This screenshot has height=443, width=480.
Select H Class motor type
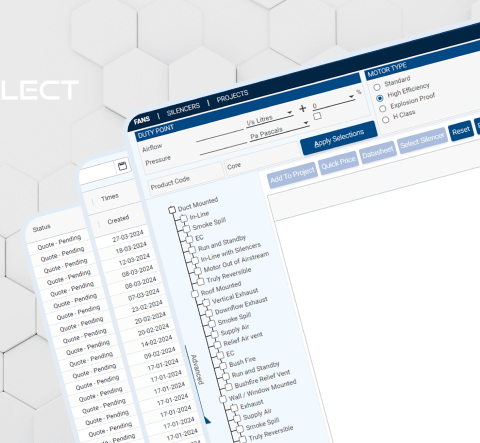(x=386, y=120)
